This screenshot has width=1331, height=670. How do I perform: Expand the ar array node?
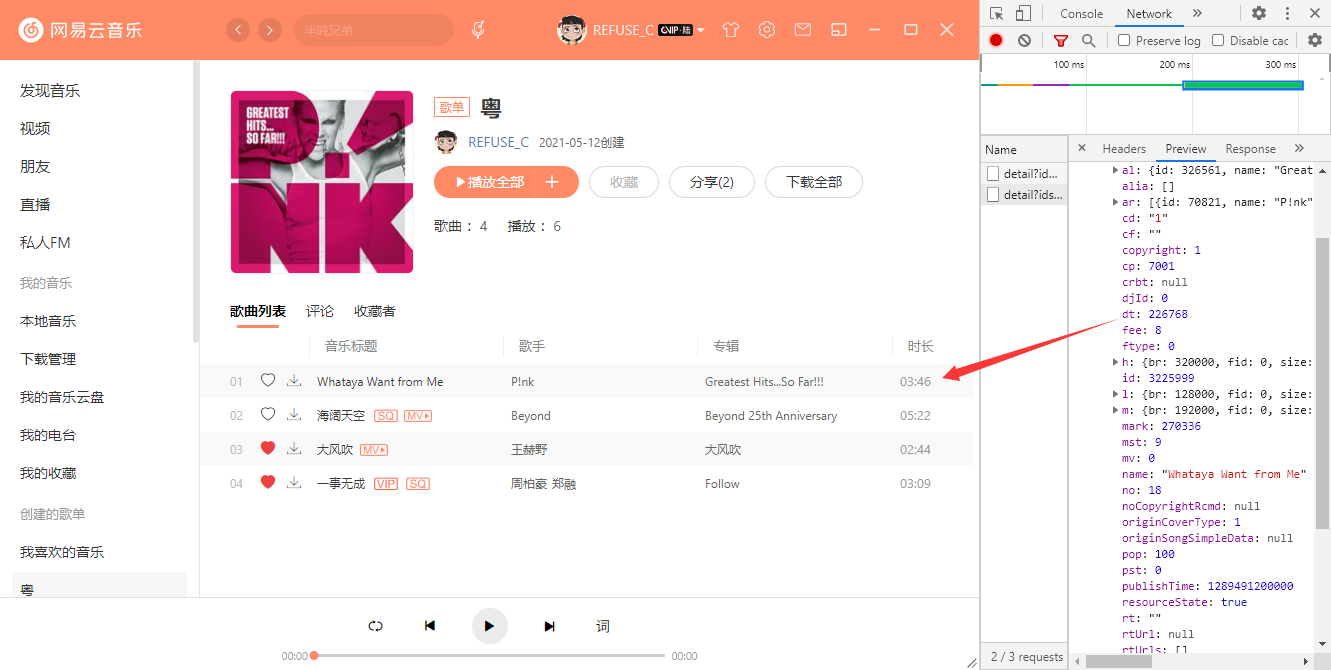(x=1116, y=202)
